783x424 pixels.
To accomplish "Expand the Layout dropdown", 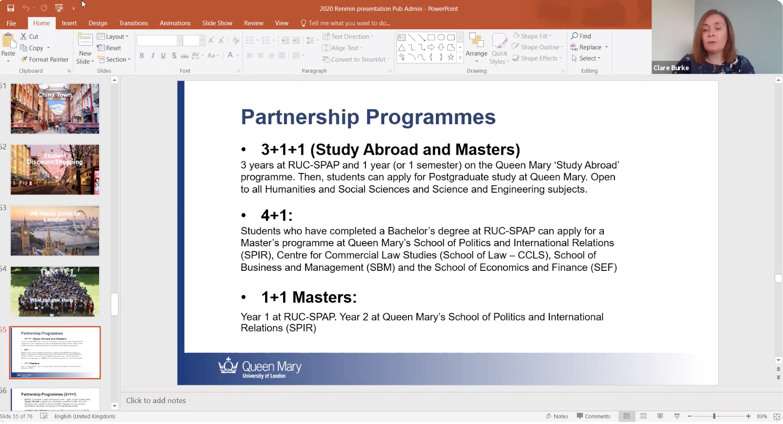I will tap(115, 36).
